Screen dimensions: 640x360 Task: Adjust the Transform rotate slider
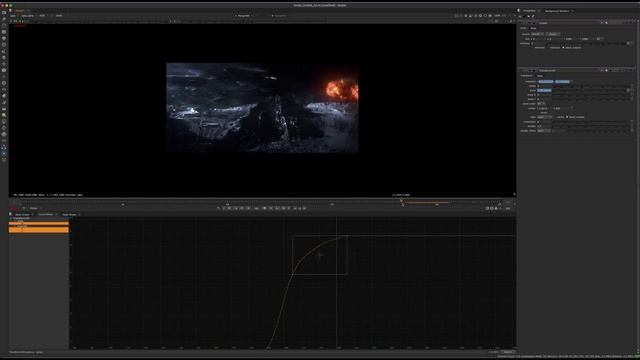coord(590,86)
